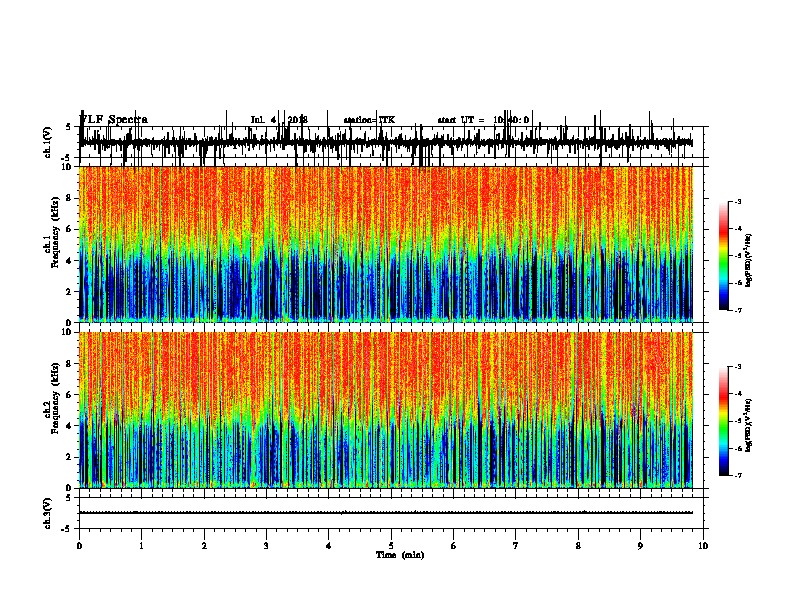Click the ch.1 voltage waveform trace
Screen dimensions: 792x612
click(386, 142)
